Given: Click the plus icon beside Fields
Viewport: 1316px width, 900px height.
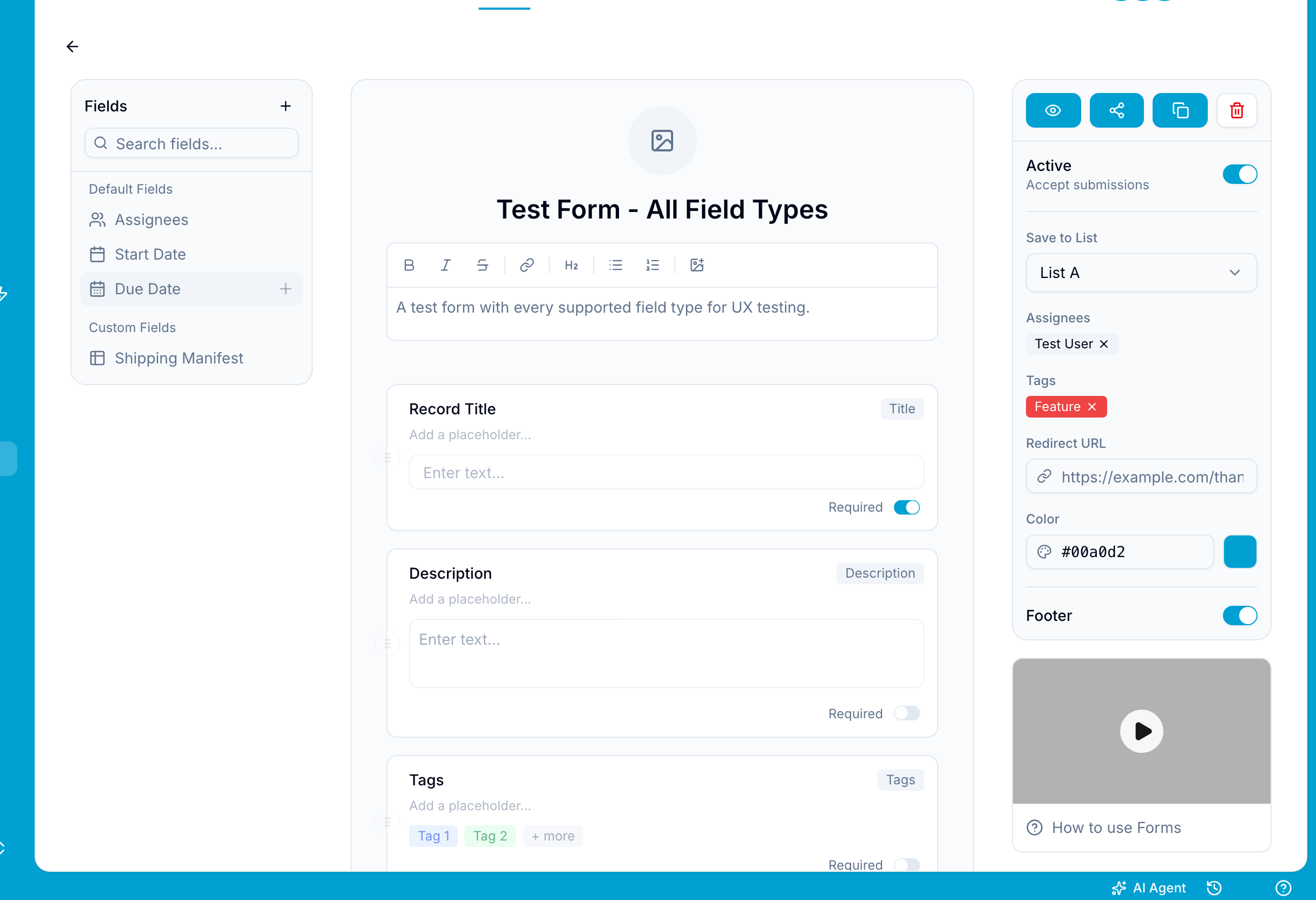Looking at the screenshot, I should pyautogui.click(x=285, y=106).
